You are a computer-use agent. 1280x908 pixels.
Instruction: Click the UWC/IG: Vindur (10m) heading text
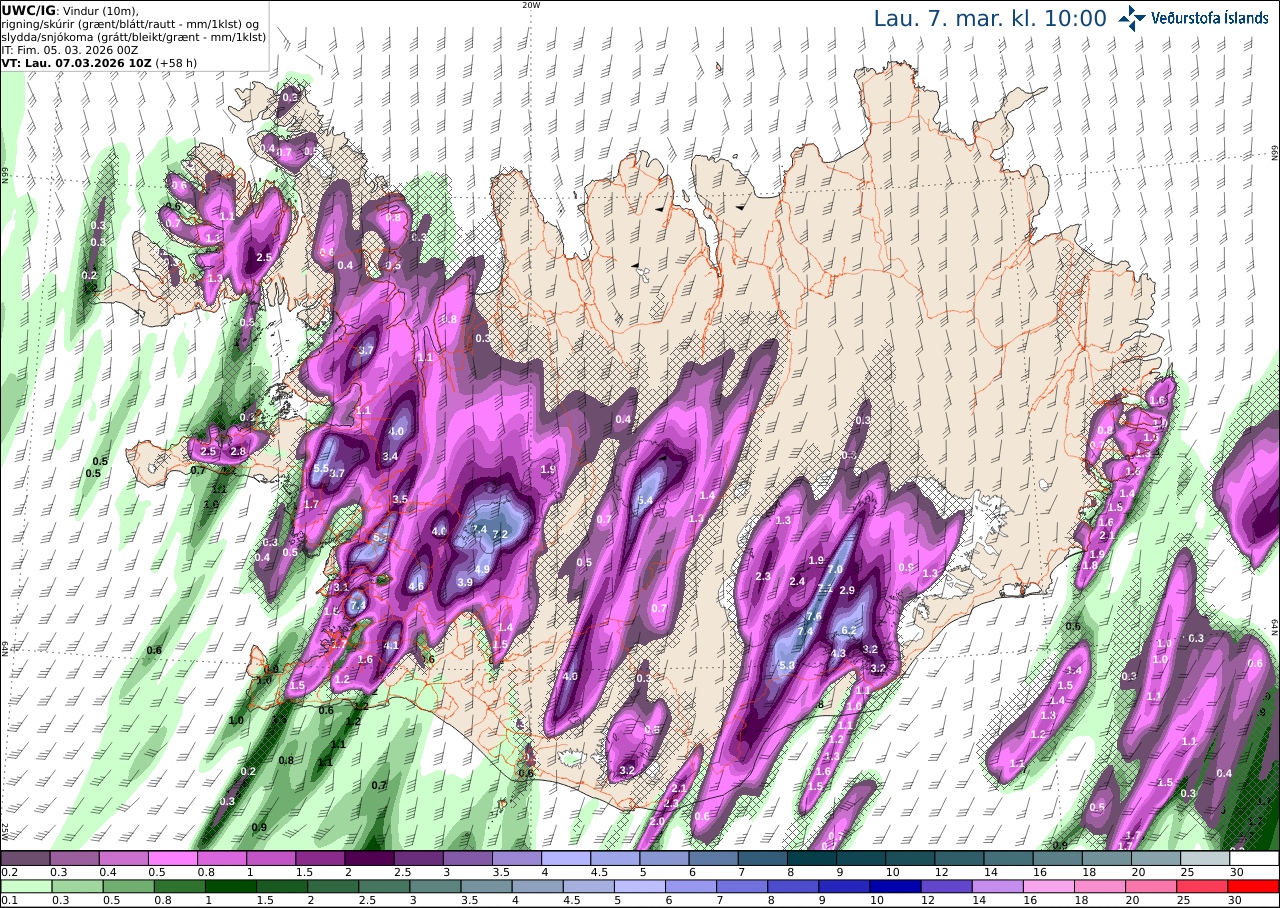click(x=70, y=10)
